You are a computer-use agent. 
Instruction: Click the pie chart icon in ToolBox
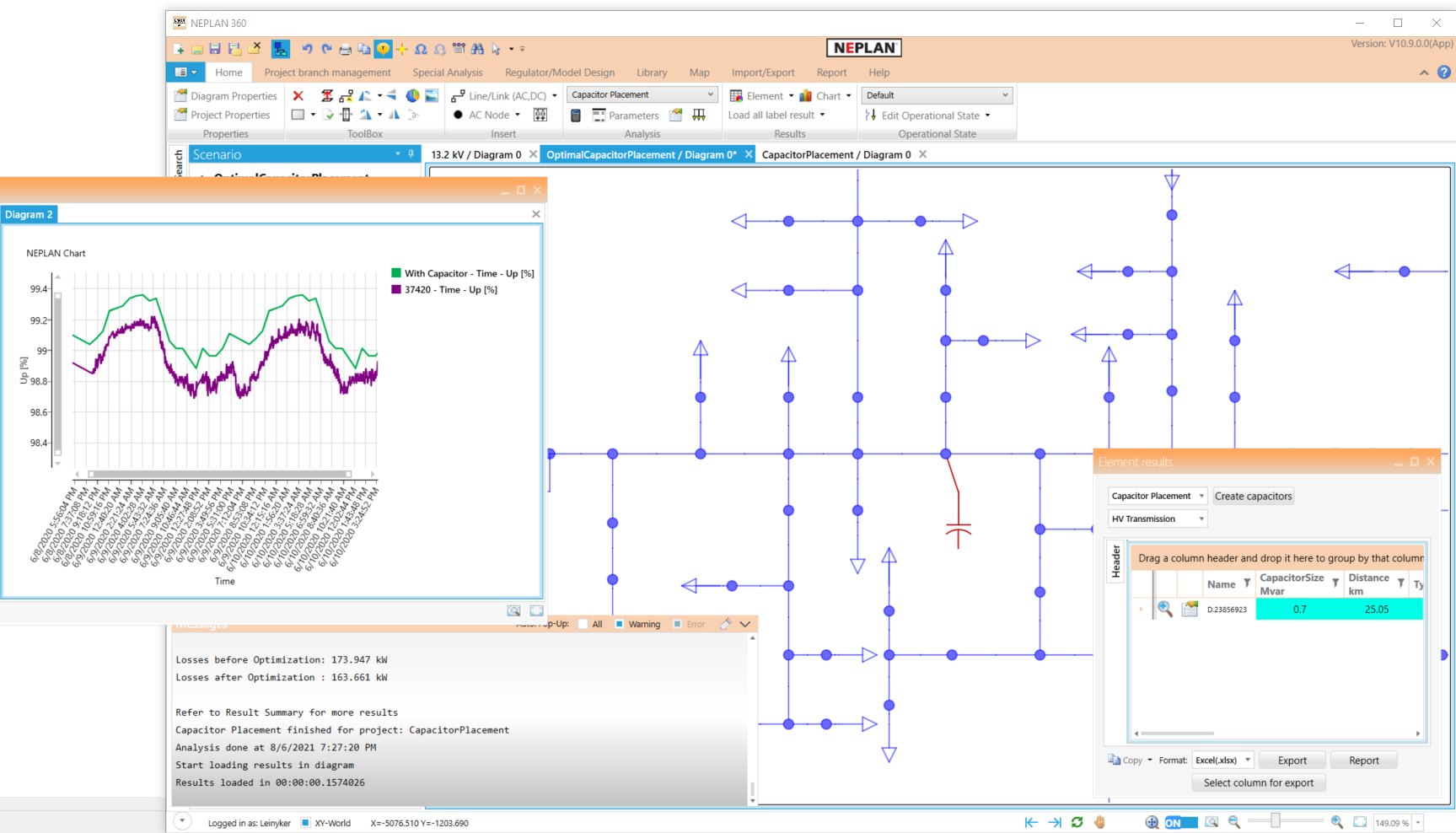tap(412, 95)
